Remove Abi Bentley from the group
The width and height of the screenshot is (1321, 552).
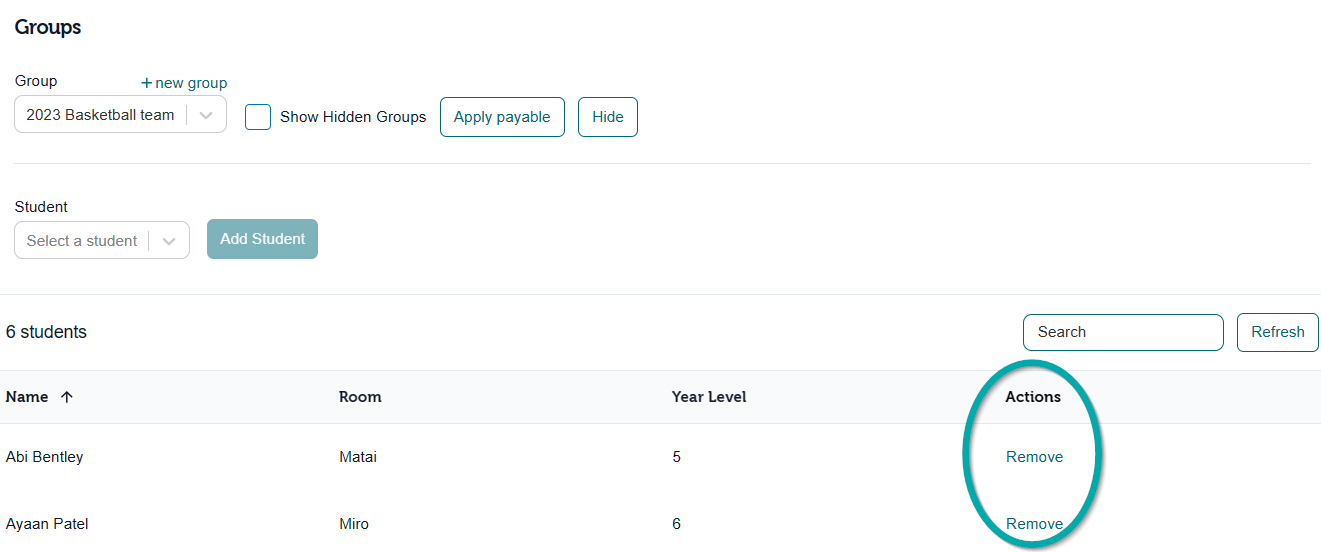(1034, 457)
